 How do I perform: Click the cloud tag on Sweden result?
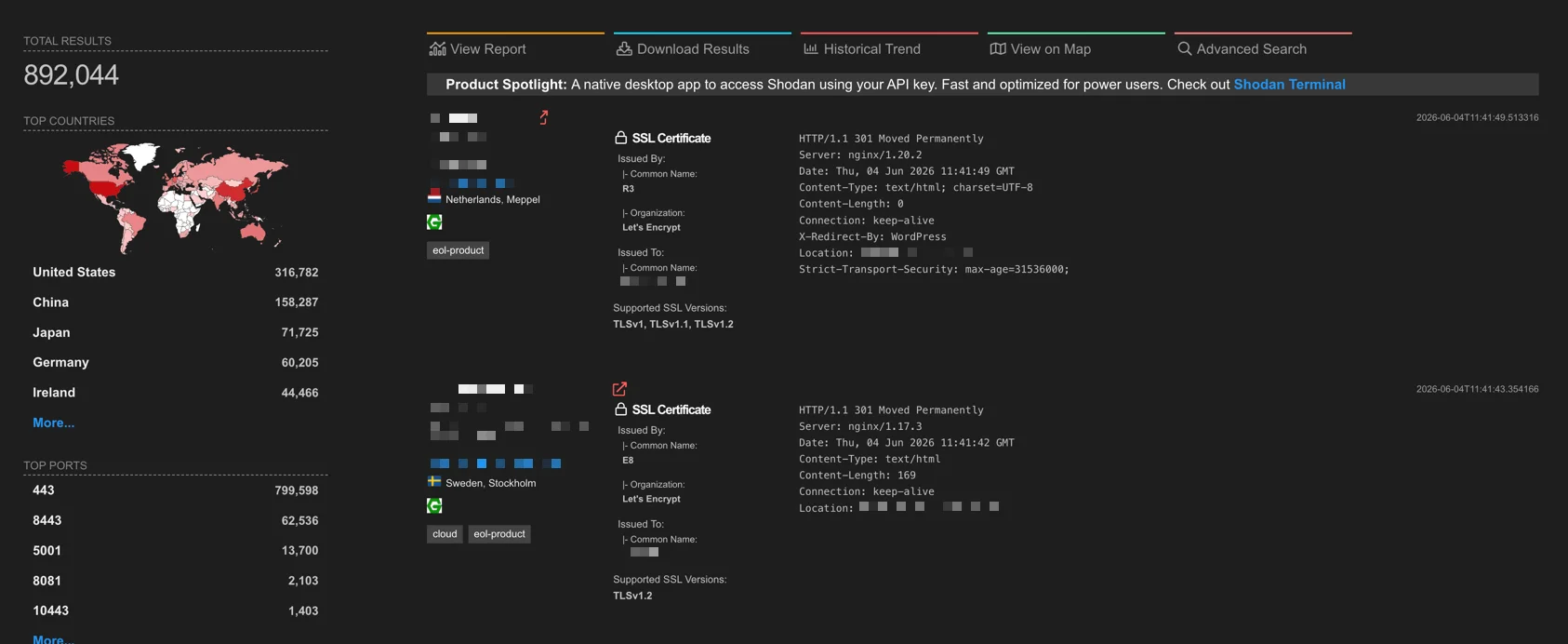(445, 534)
